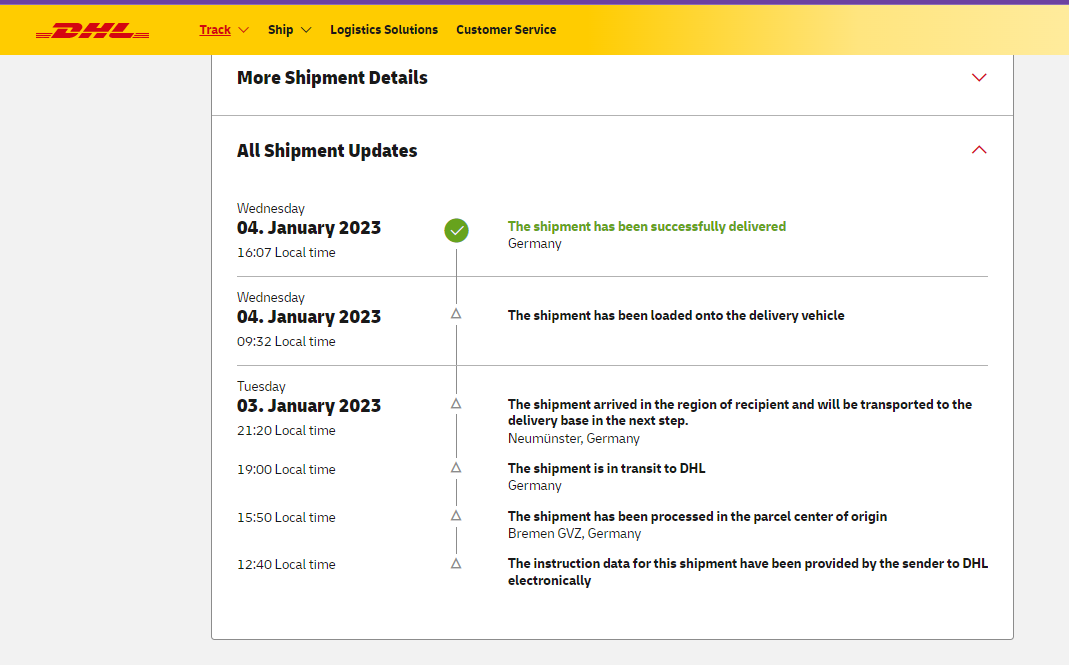Screen dimensions: 1069x666
Task: Open Customer Service page
Action: [x=506, y=30]
